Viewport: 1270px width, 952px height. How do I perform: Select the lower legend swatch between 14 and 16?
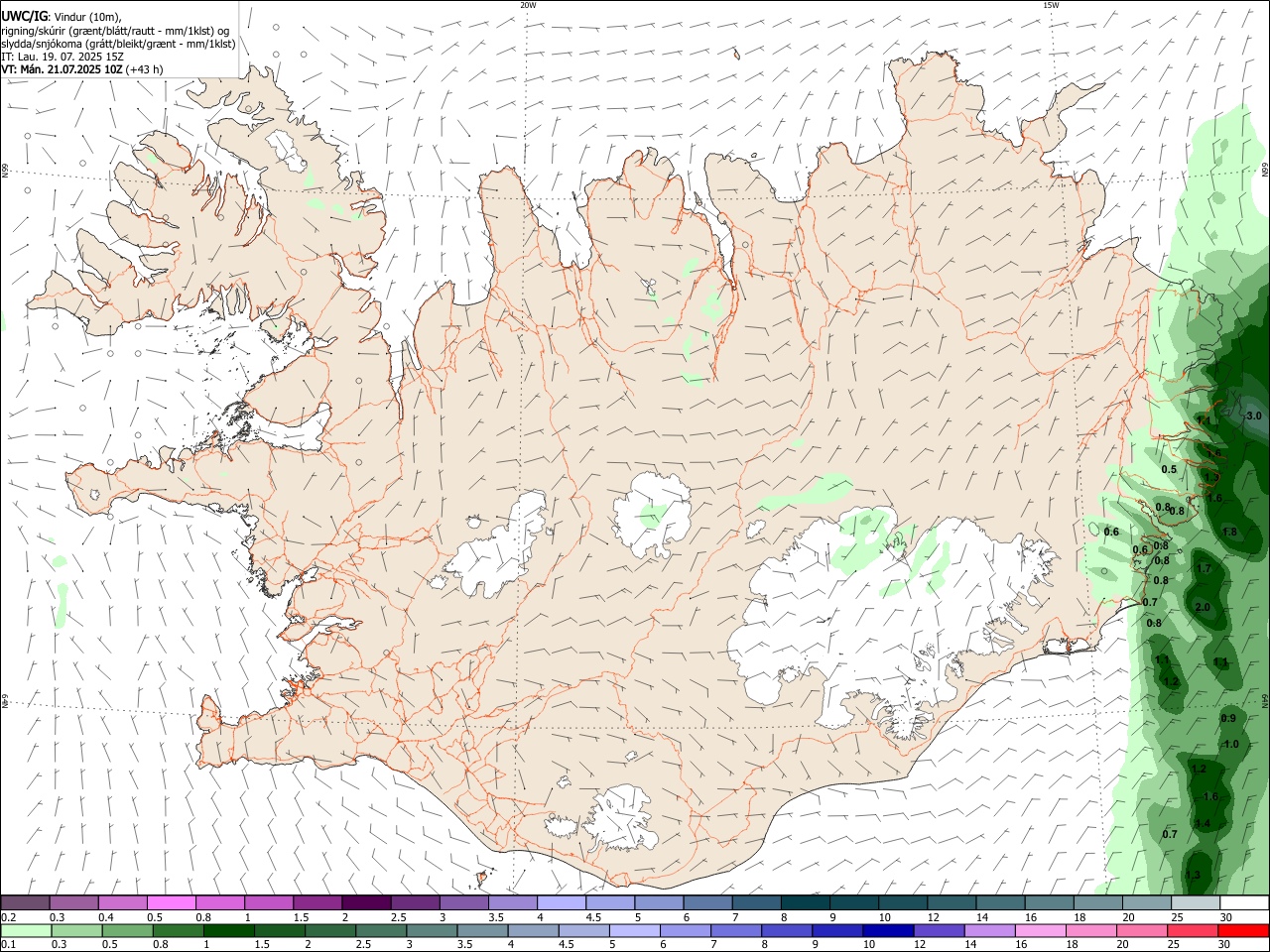(990, 930)
